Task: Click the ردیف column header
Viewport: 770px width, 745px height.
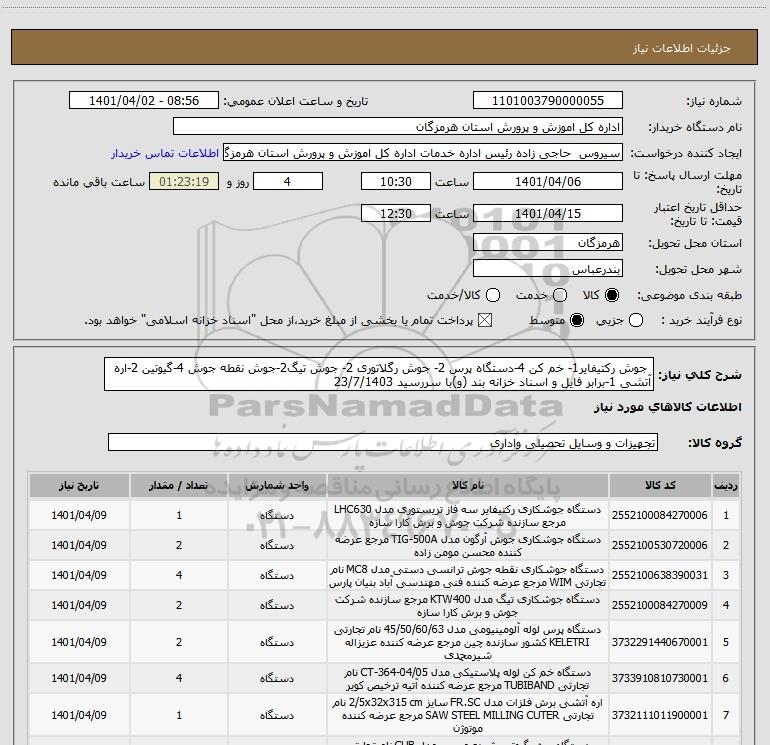Action: [726, 485]
